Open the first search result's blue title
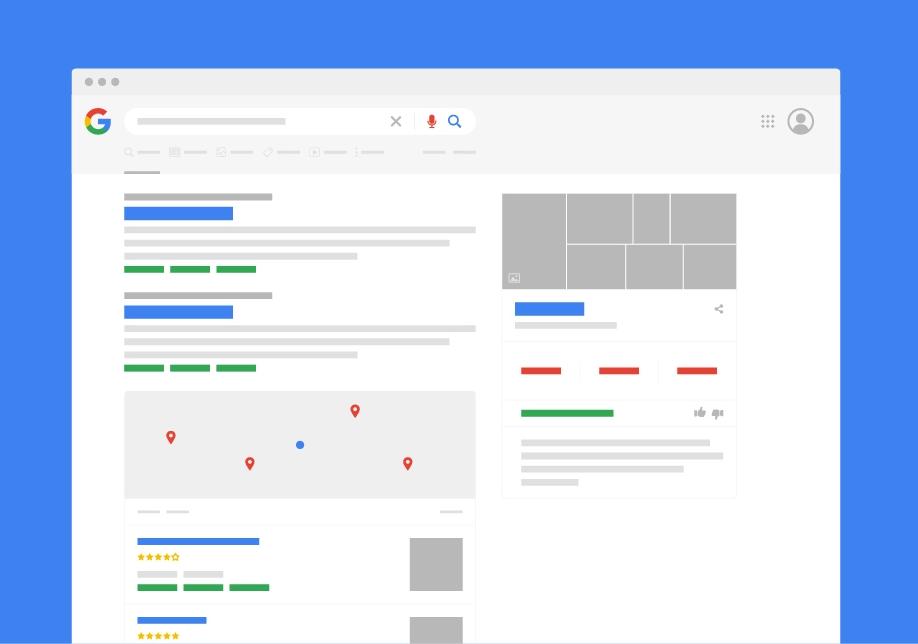 [x=179, y=214]
